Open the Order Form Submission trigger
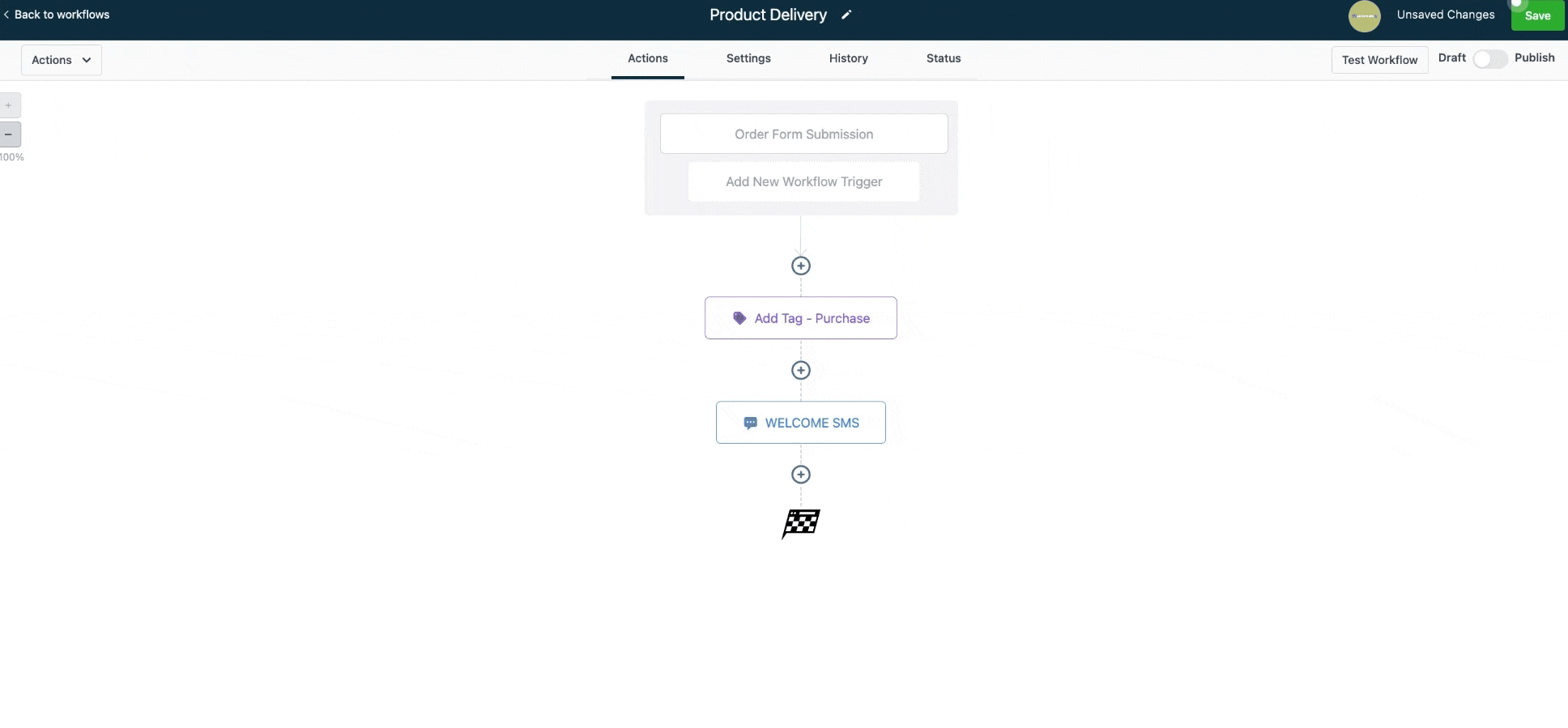This screenshot has width=1568, height=728. coord(803,134)
